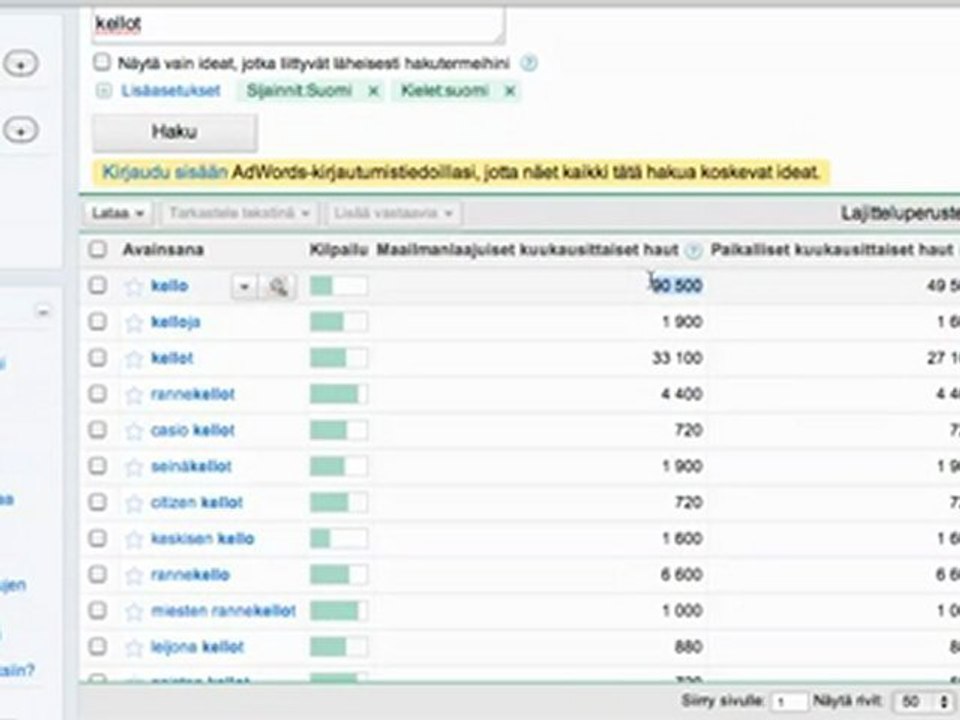Screen dimensions: 960x720
Task: Star the keyword keskisen kello
Action: (x=133, y=539)
